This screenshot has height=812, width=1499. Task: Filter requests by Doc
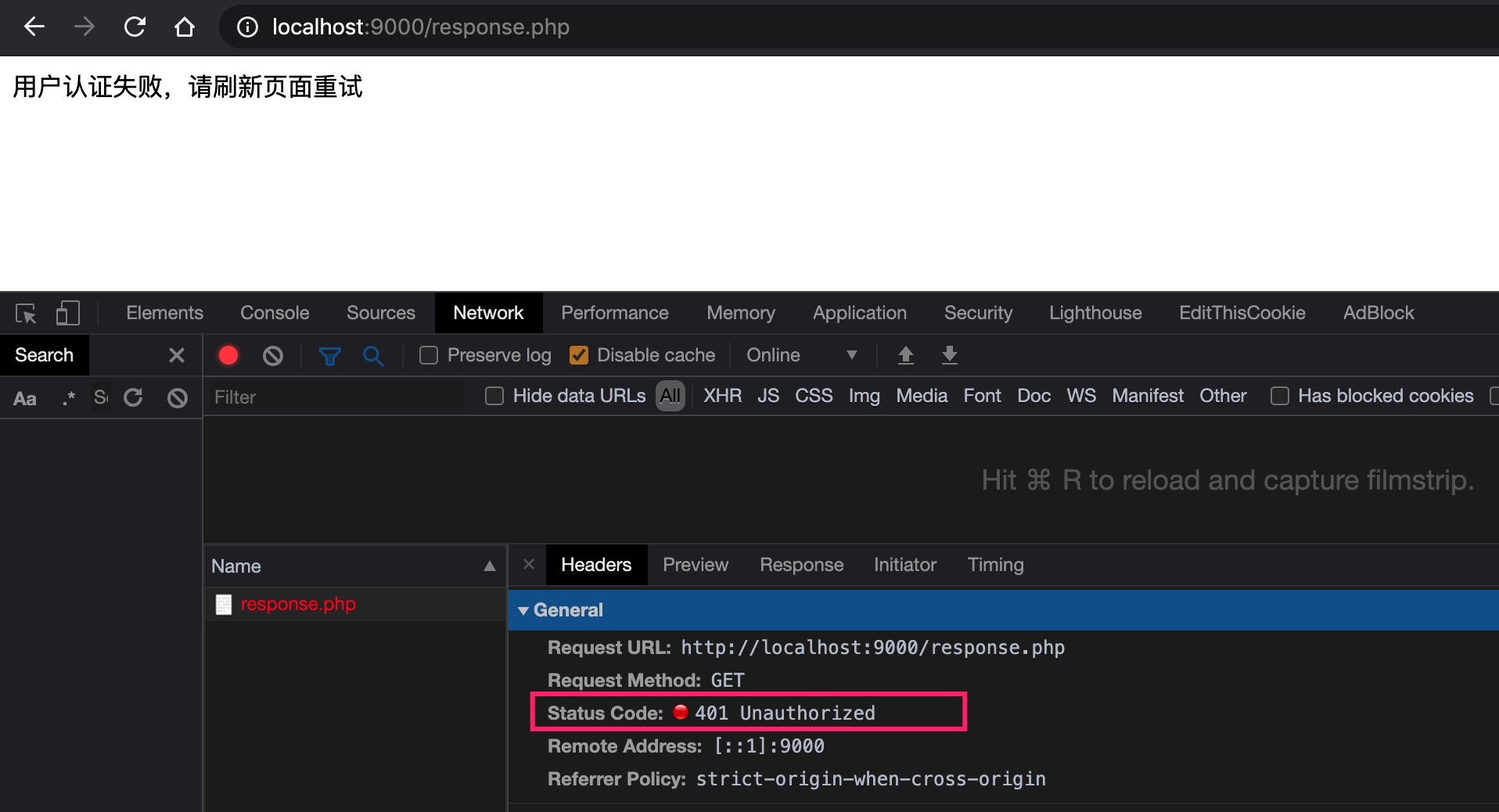pyautogui.click(x=1033, y=396)
